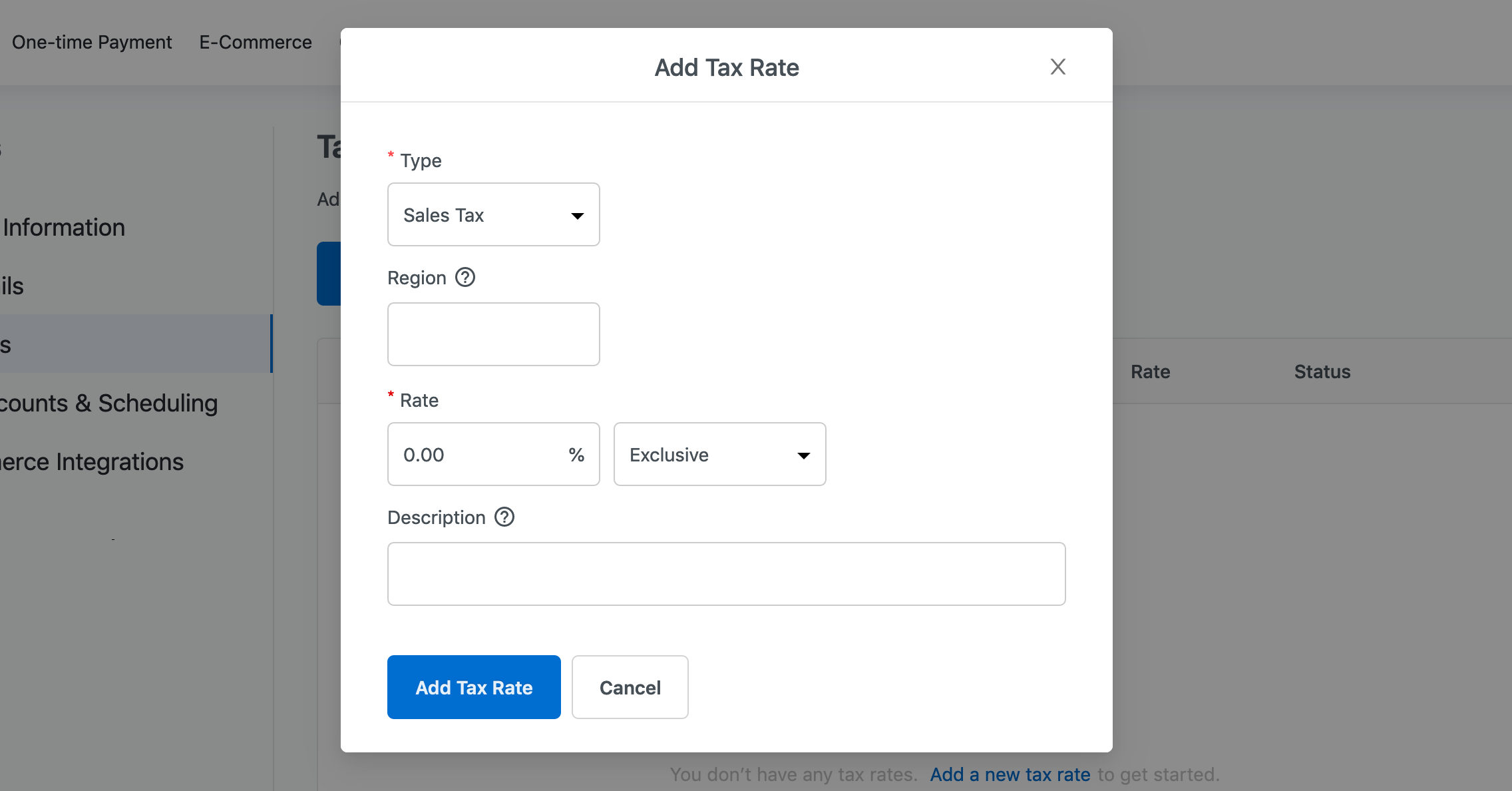1512x791 pixels.
Task: Click the Description help question-mark icon
Action: click(x=504, y=517)
